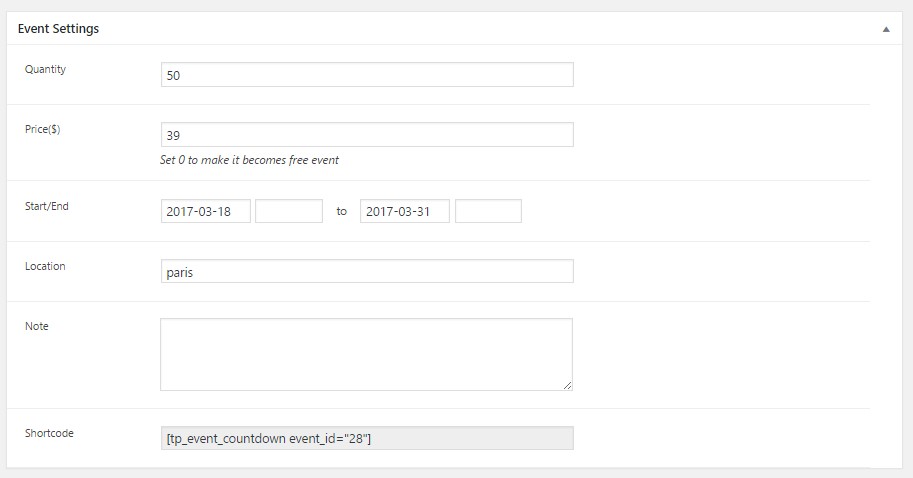The image size is (913, 478).
Task: Collapse the Event Settings panel arrow
Action: 886,30
